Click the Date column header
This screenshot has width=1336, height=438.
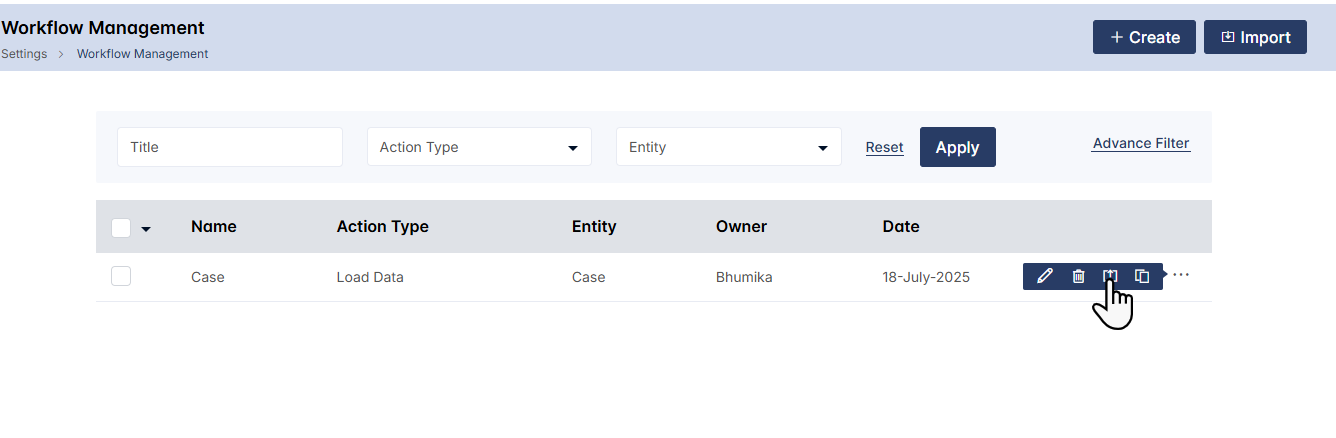coord(900,226)
